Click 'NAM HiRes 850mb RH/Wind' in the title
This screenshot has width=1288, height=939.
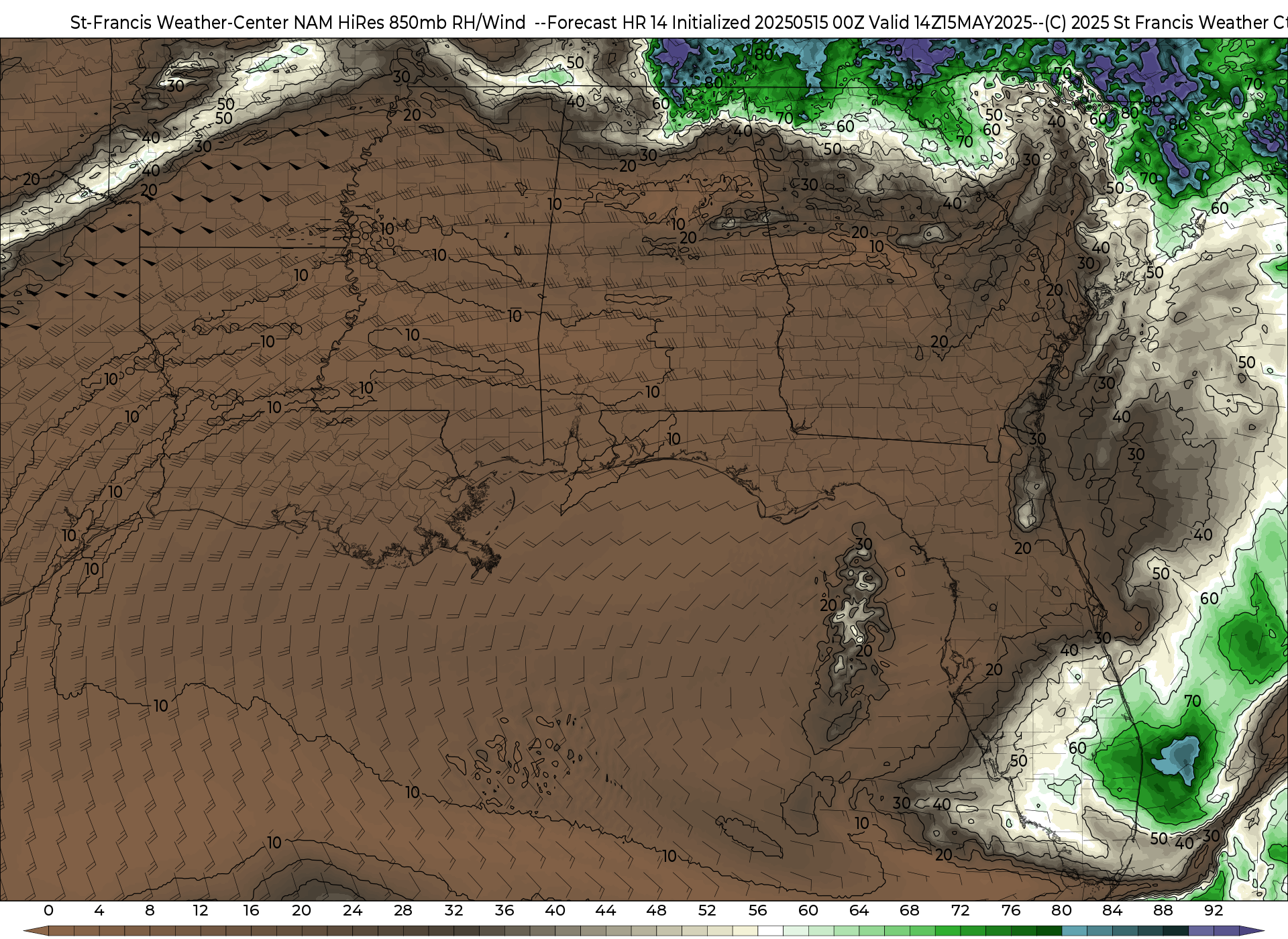click(x=410, y=23)
